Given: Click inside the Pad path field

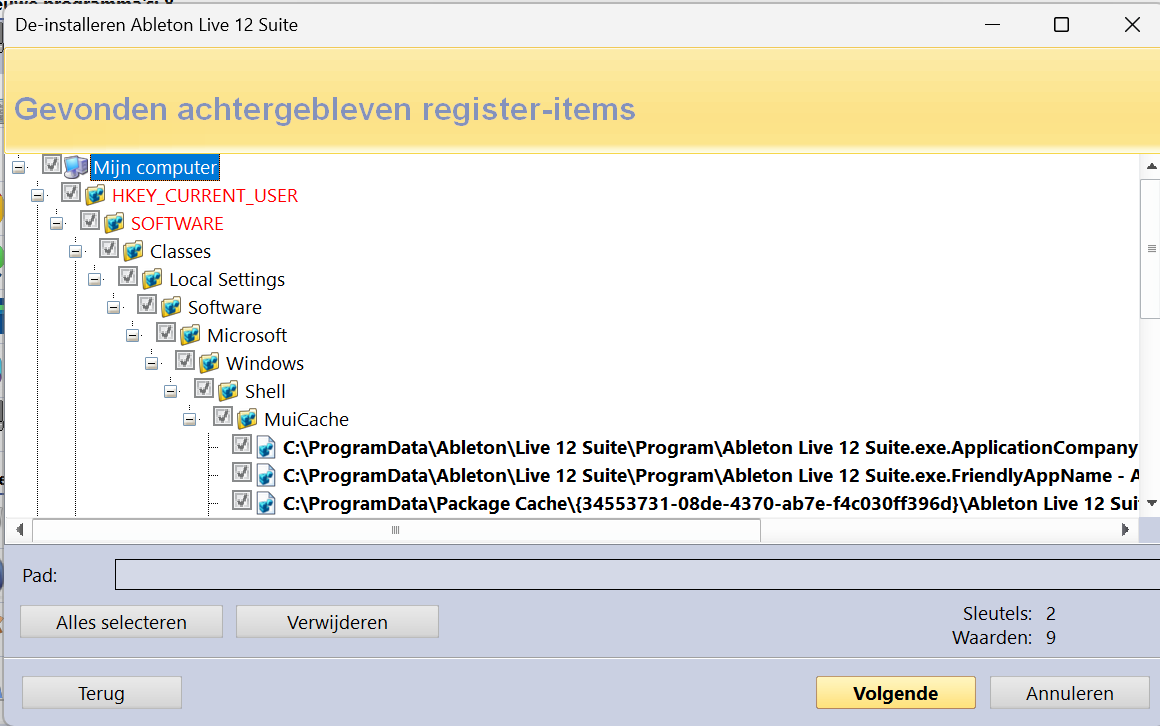Looking at the screenshot, I should click(637, 575).
